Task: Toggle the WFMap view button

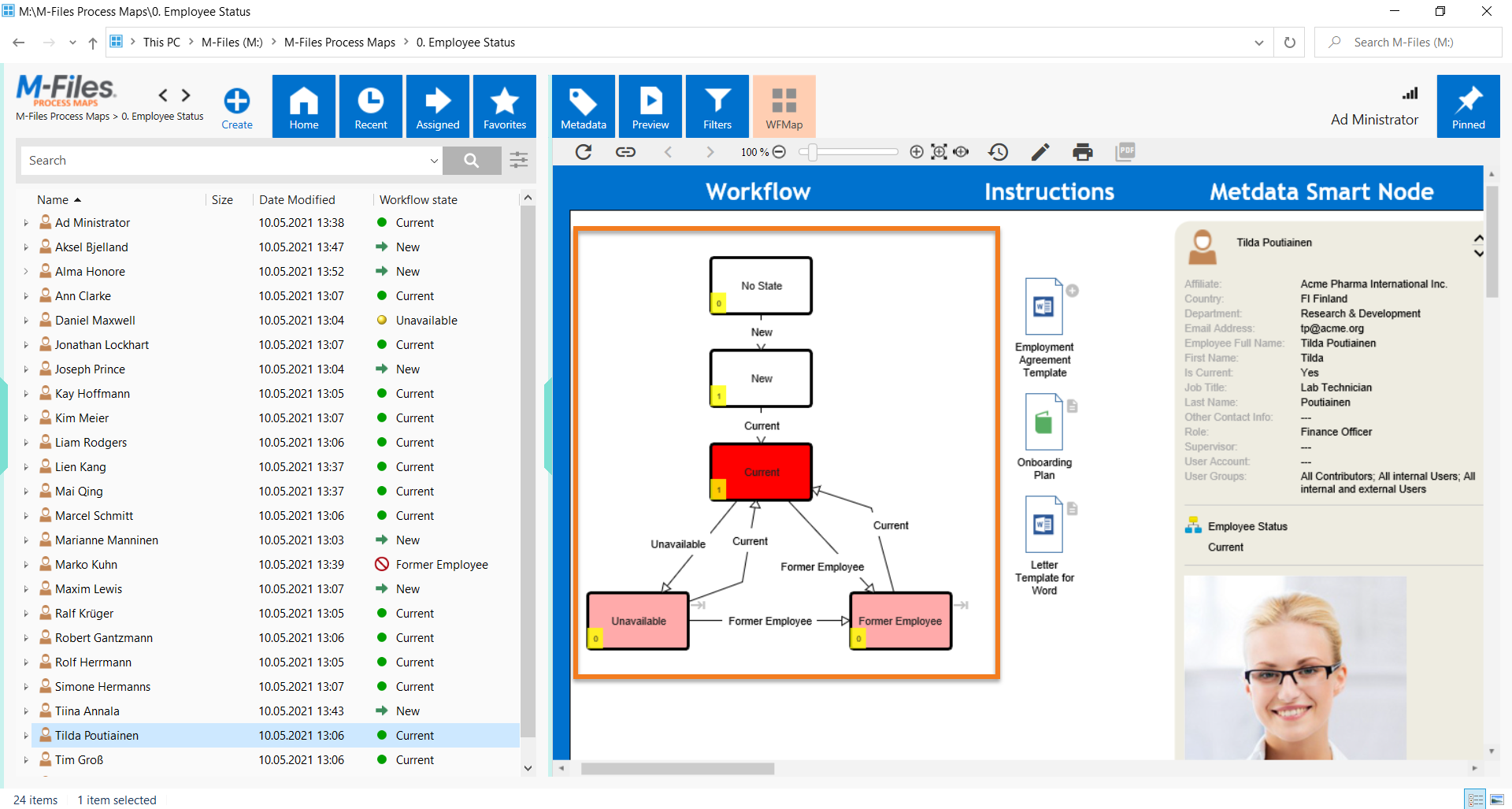Action: tap(784, 106)
